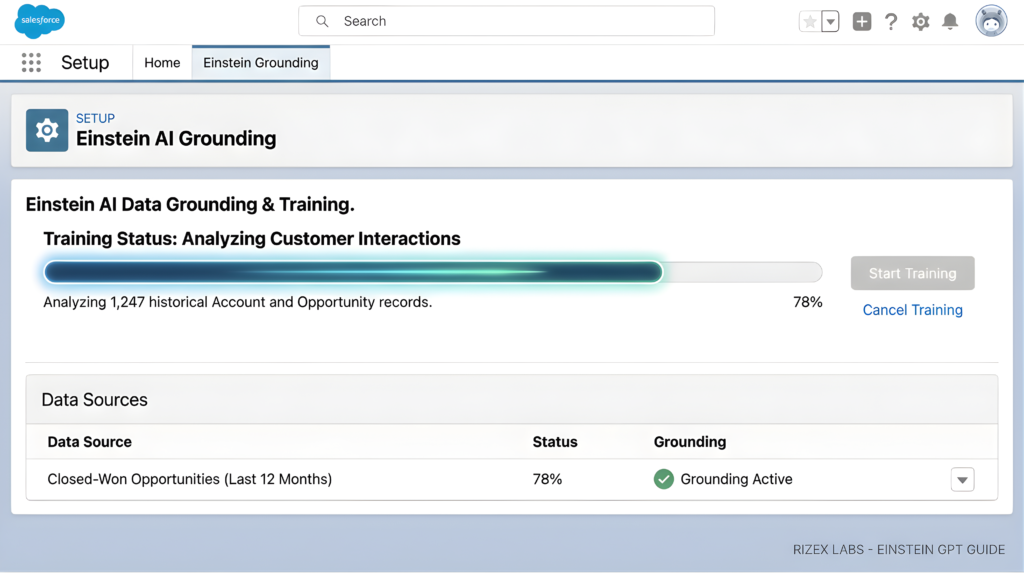
Task: Open Salesforce Help with the question mark icon
Action: click(891, 21)
